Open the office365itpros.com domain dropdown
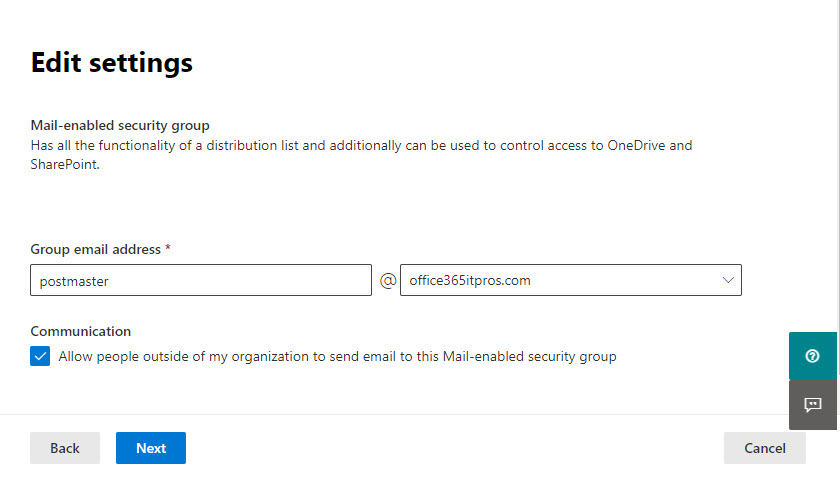The image size is (840, 480). click(571, 280)
